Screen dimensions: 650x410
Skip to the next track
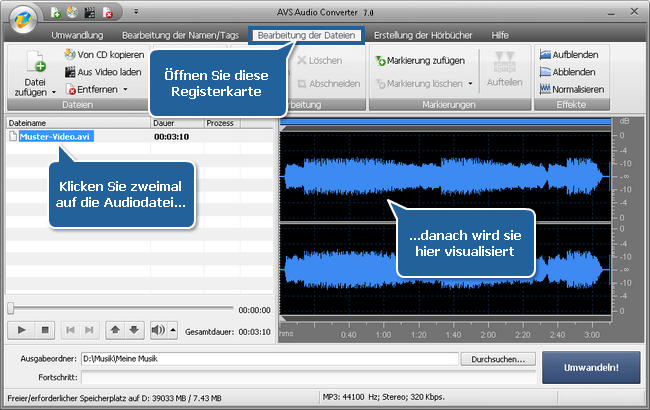pyautogui.click(x=89, y=330)
